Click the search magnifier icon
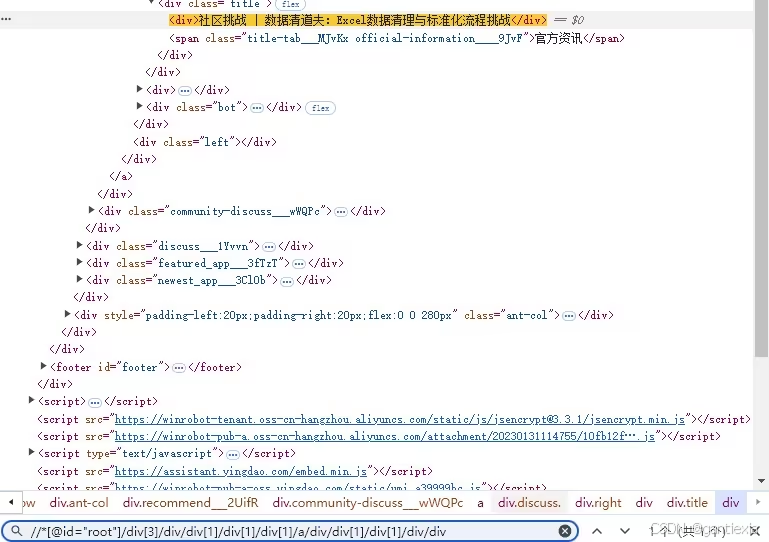Image resolution: width=769 pixels, height=542 pixels. [17, 531]
